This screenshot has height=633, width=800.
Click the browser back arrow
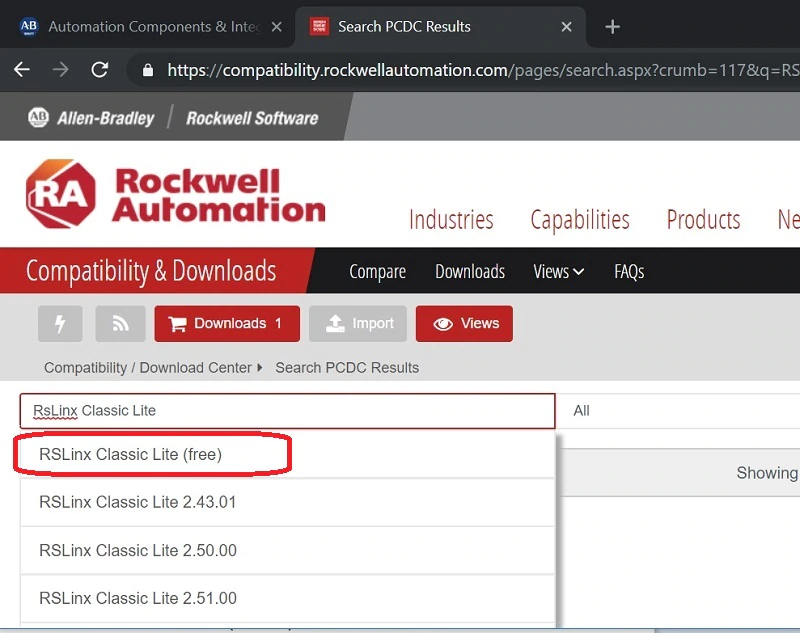pyautogui.click(x=21, y=69)
